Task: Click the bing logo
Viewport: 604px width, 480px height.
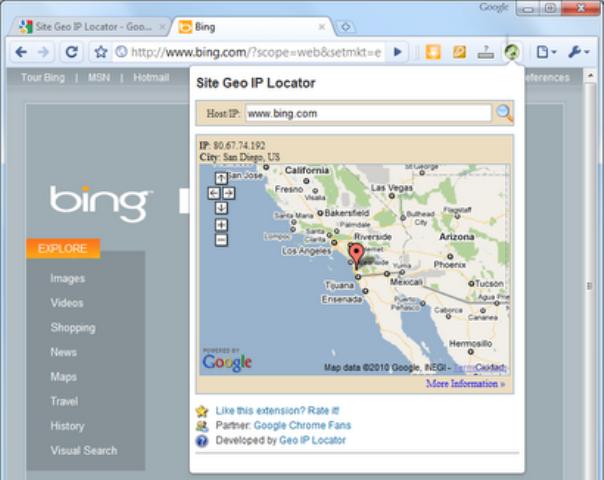Action: click(100, 203)
